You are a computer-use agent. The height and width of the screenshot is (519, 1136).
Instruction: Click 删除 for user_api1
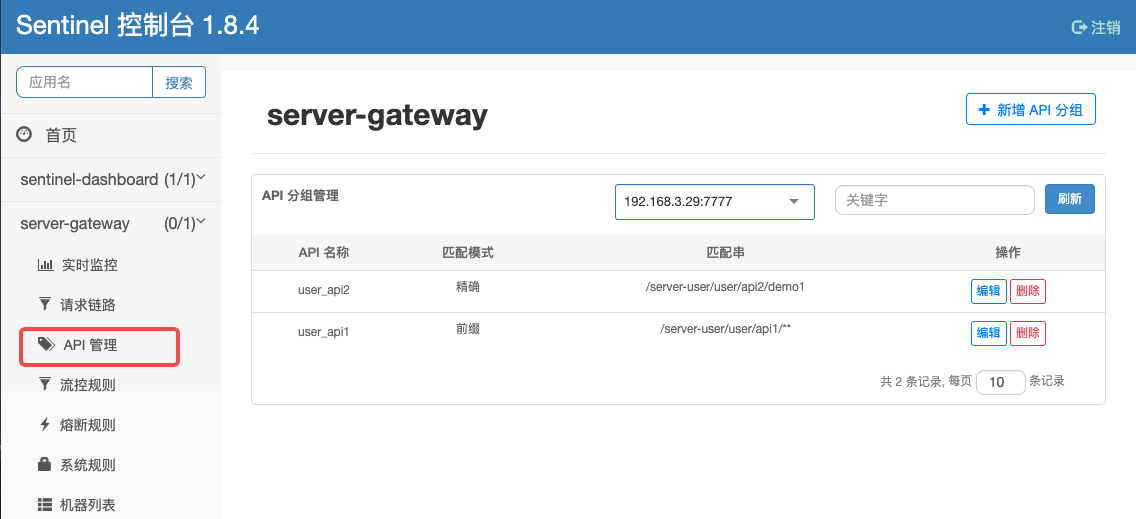click(x=1027, y=333)
